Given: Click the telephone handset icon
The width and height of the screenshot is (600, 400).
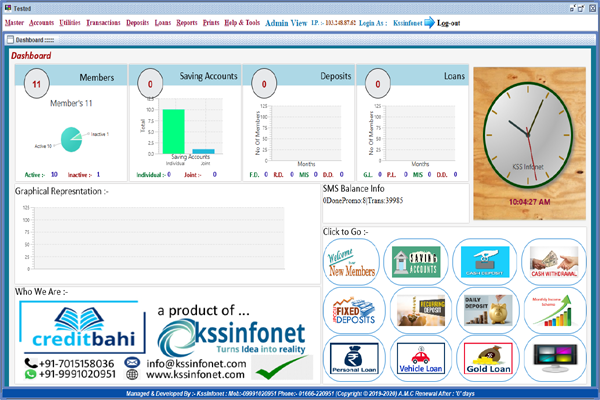Looking at the screenshot, I should [30, 362].
